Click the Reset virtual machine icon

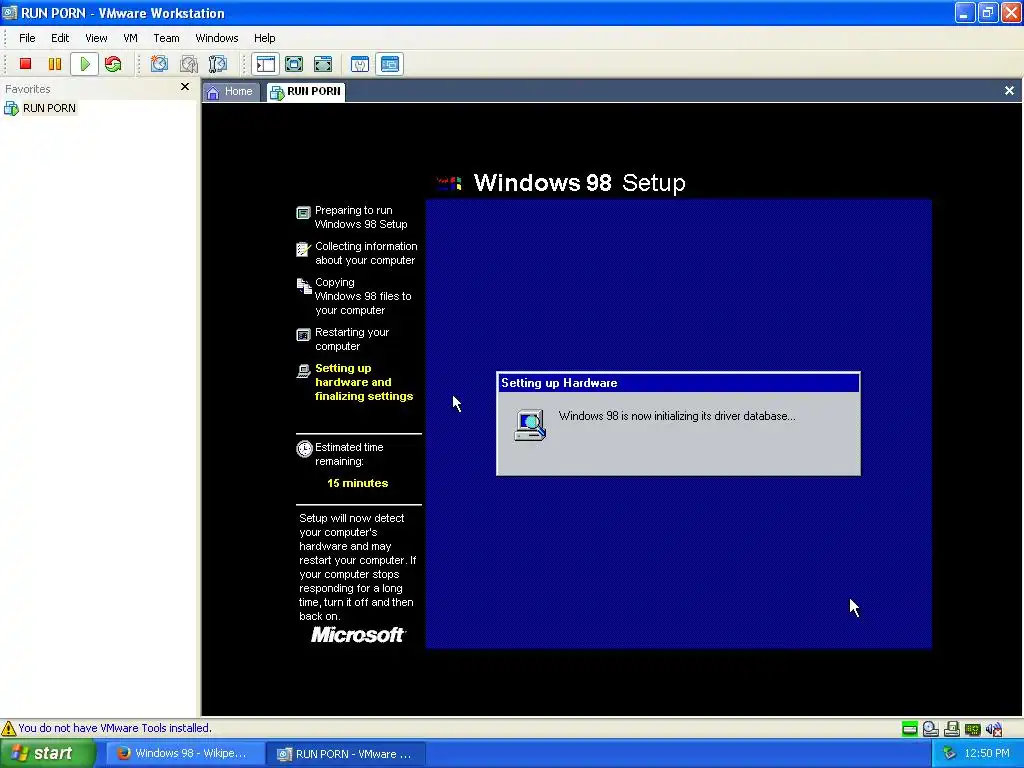pos(113,64)
